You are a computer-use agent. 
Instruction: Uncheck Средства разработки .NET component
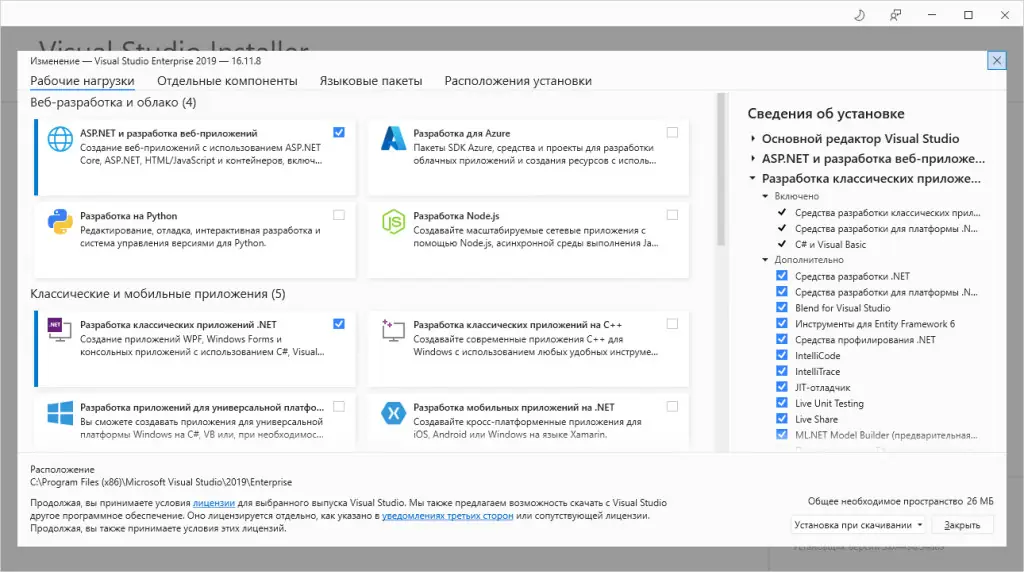(x=782, y=276)
